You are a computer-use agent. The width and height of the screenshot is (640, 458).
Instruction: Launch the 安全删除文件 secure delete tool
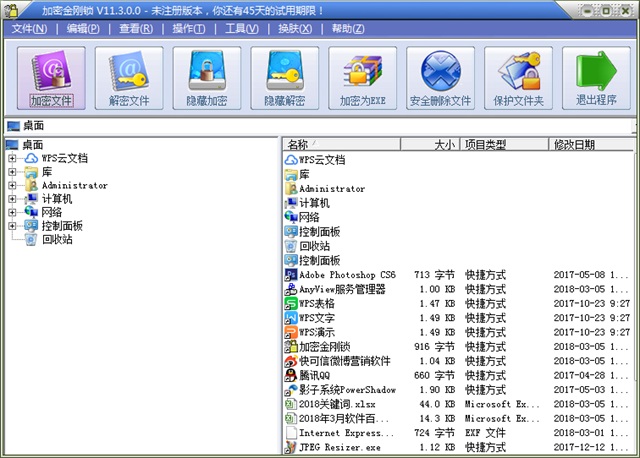tap(440, 78)
